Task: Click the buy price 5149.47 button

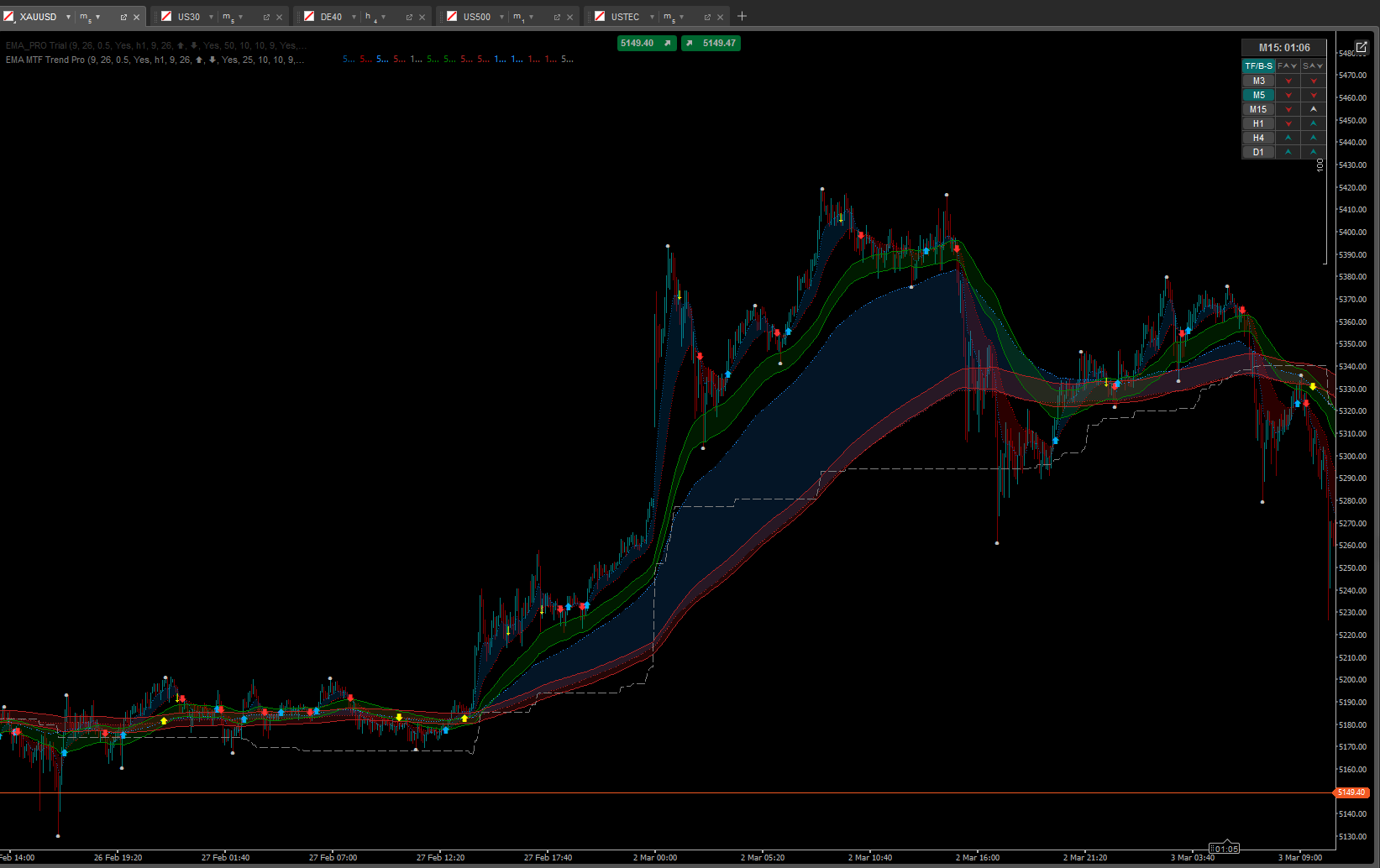Action: (x=711, y=44)
